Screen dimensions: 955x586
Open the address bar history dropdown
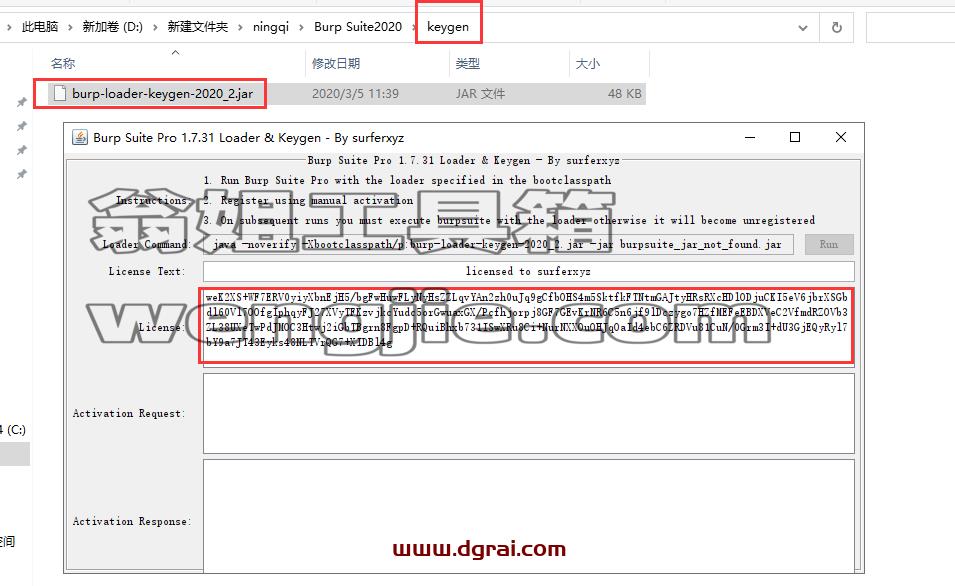coord(803,27)
